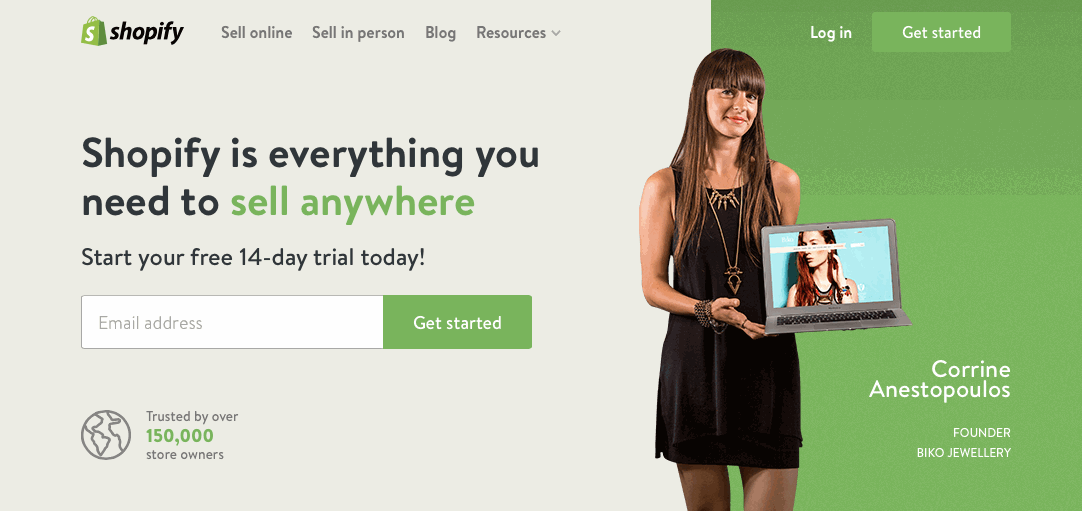Visit the Blog link
This screenshot has width=1082, height=511.
(x=440, y=32)
